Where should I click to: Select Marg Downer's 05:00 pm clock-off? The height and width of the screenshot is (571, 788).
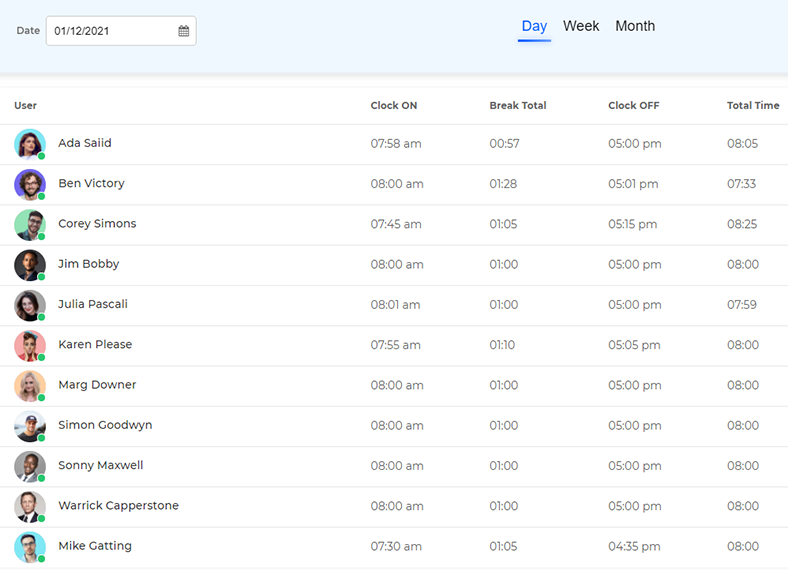pos(634,385)
